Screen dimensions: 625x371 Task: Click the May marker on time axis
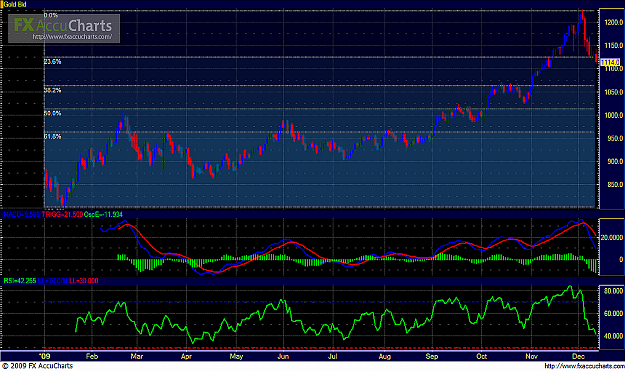(236, 356)
